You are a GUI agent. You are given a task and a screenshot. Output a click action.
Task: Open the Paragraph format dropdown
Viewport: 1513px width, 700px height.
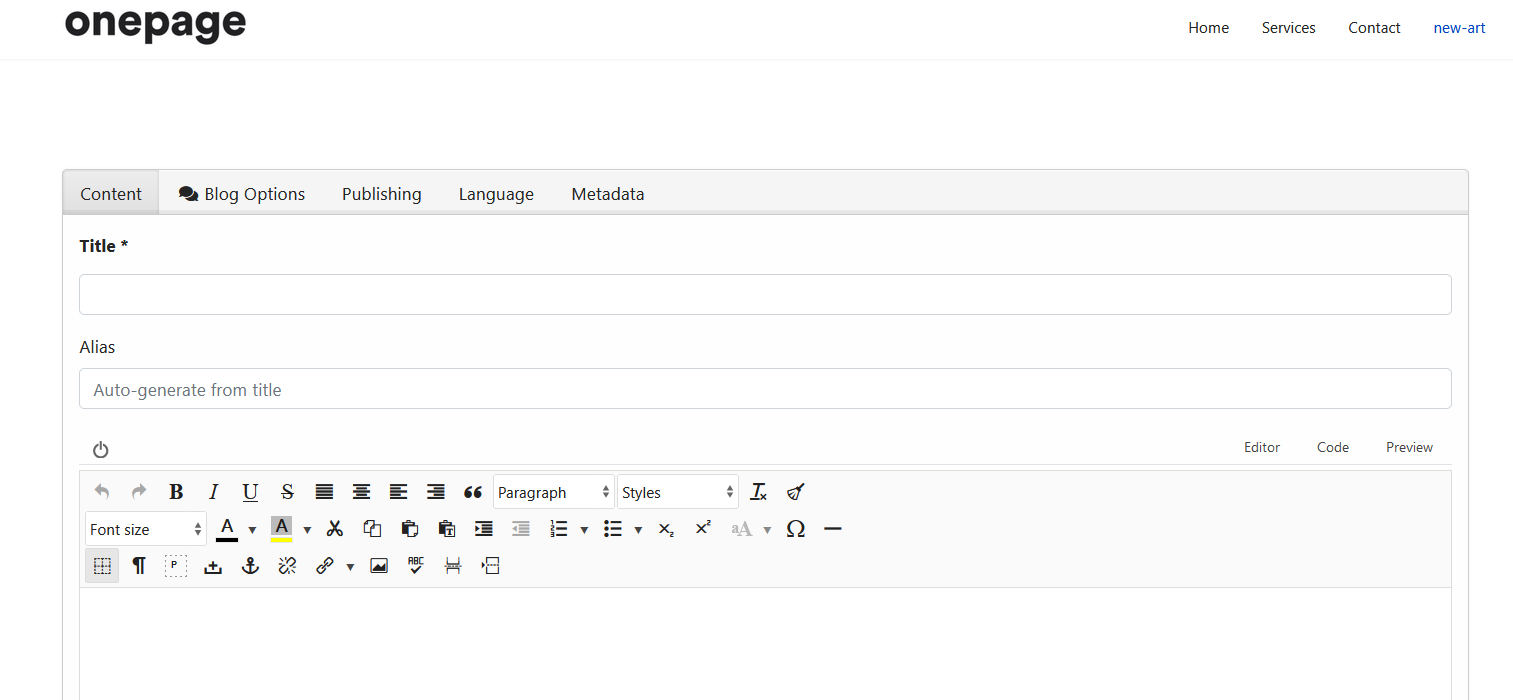click(553, 492)
